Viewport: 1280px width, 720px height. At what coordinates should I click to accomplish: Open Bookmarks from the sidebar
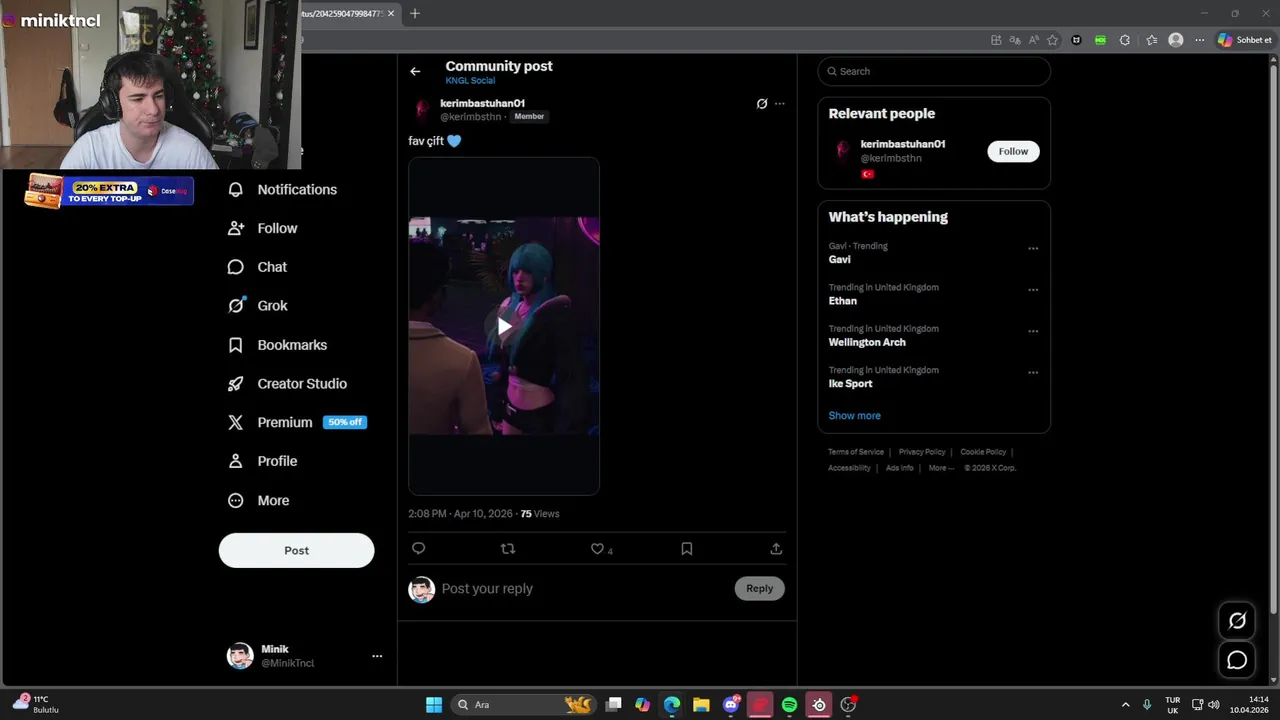(278, 345)
